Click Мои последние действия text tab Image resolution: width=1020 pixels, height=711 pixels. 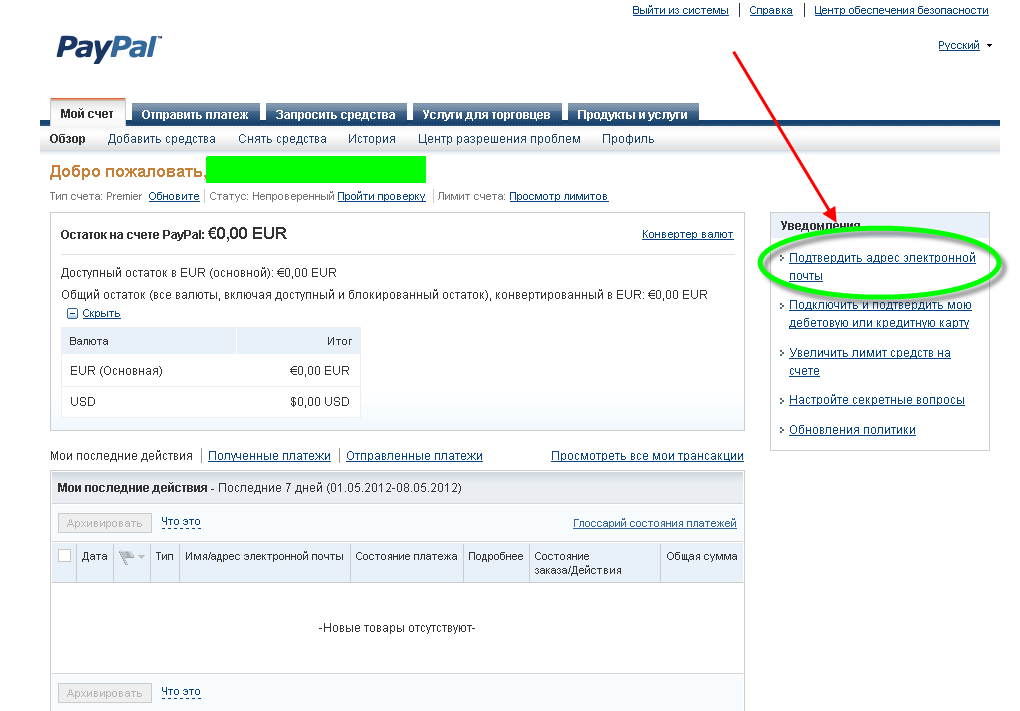click(122, 456)
